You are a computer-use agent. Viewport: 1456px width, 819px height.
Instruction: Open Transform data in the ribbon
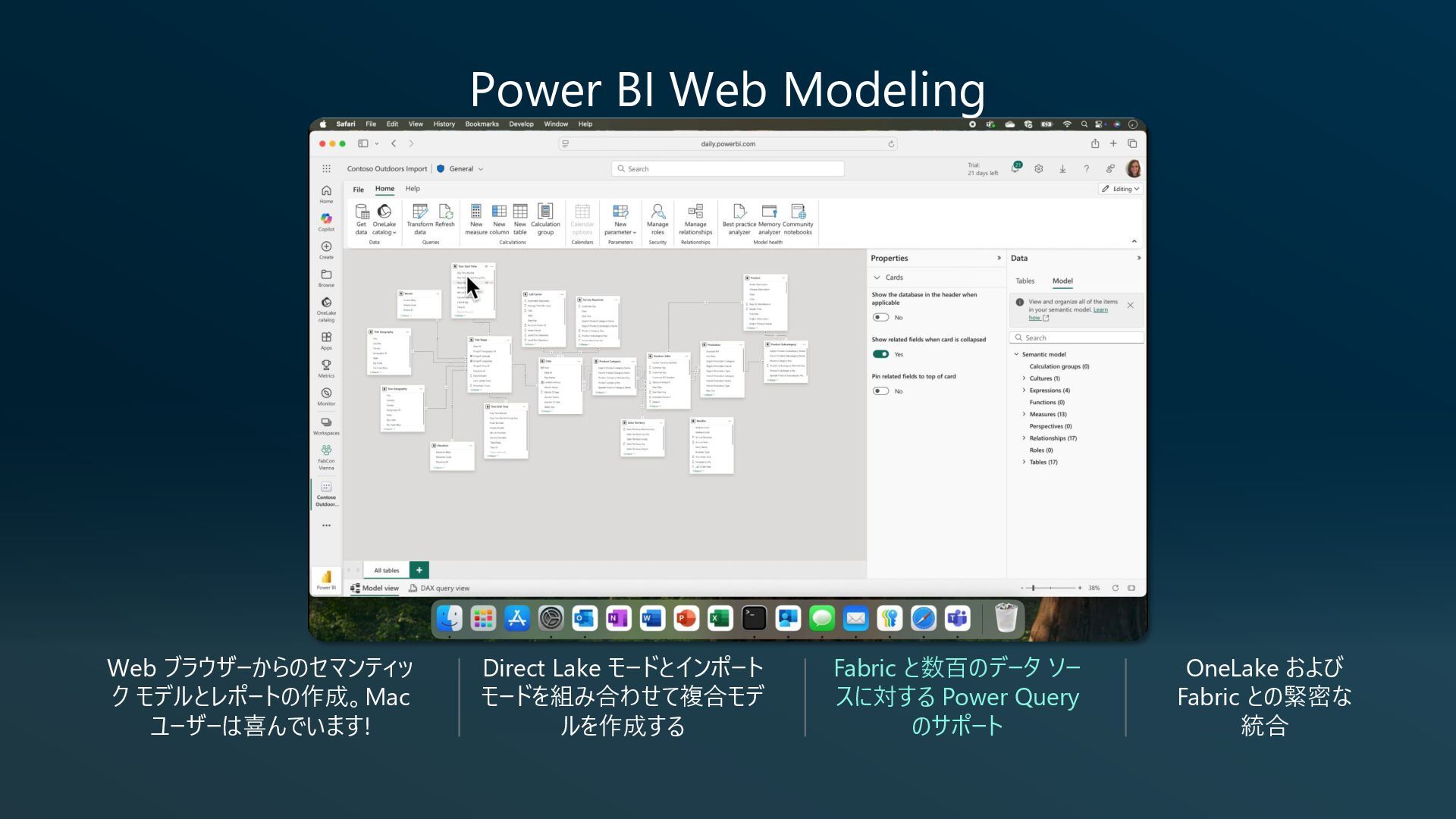[x=419, y=212]
